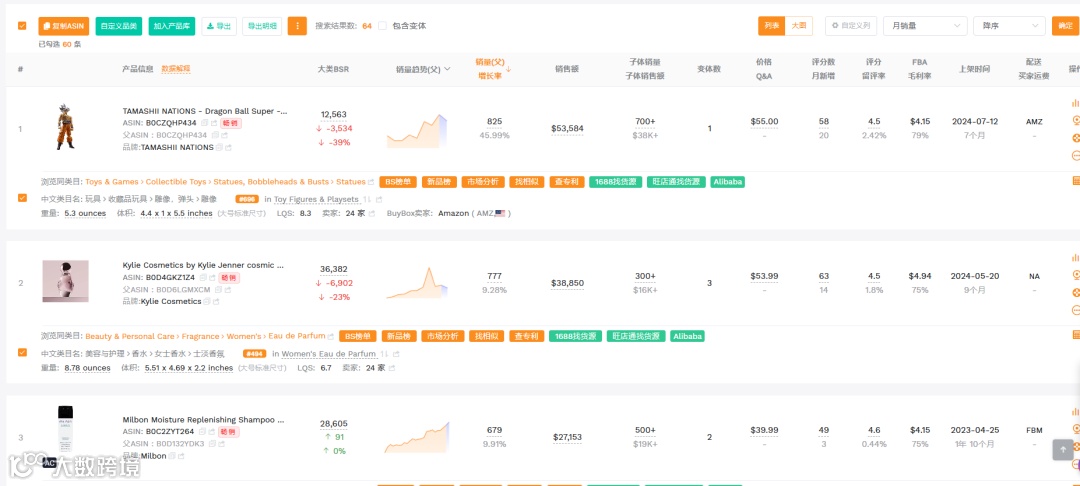
Task: Copy parent ASIN B0D6LGMXCM using its copy icon
Action: [216, 290]
